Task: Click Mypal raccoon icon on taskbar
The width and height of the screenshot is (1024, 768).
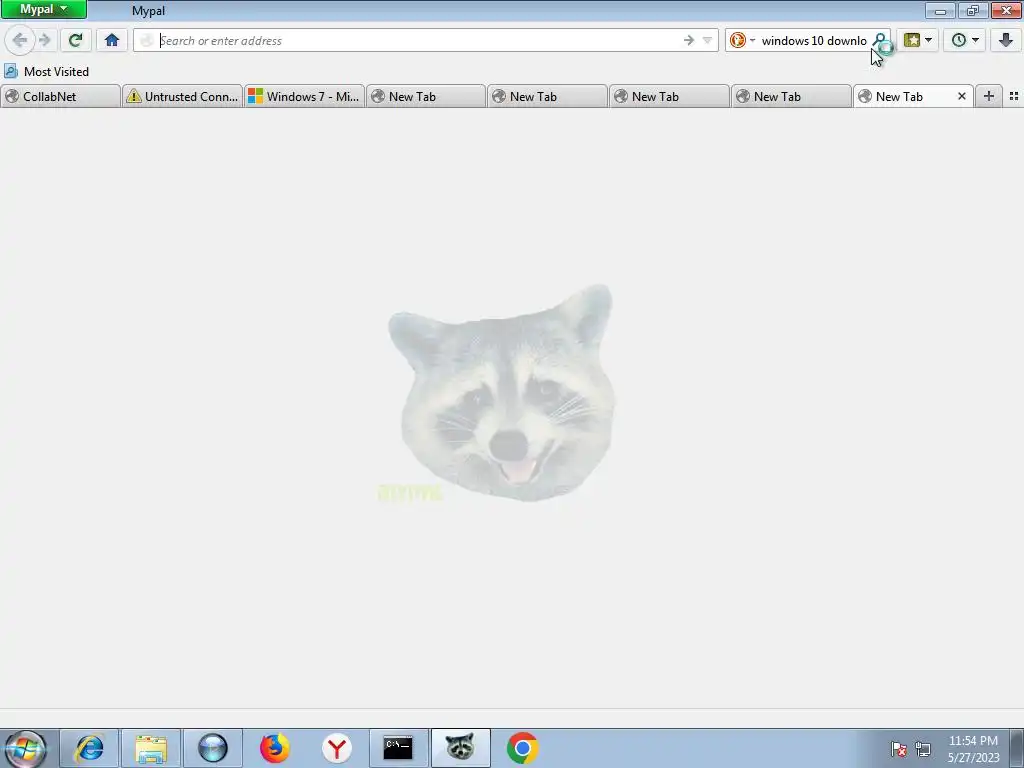Action: click(x=460, y=748)
